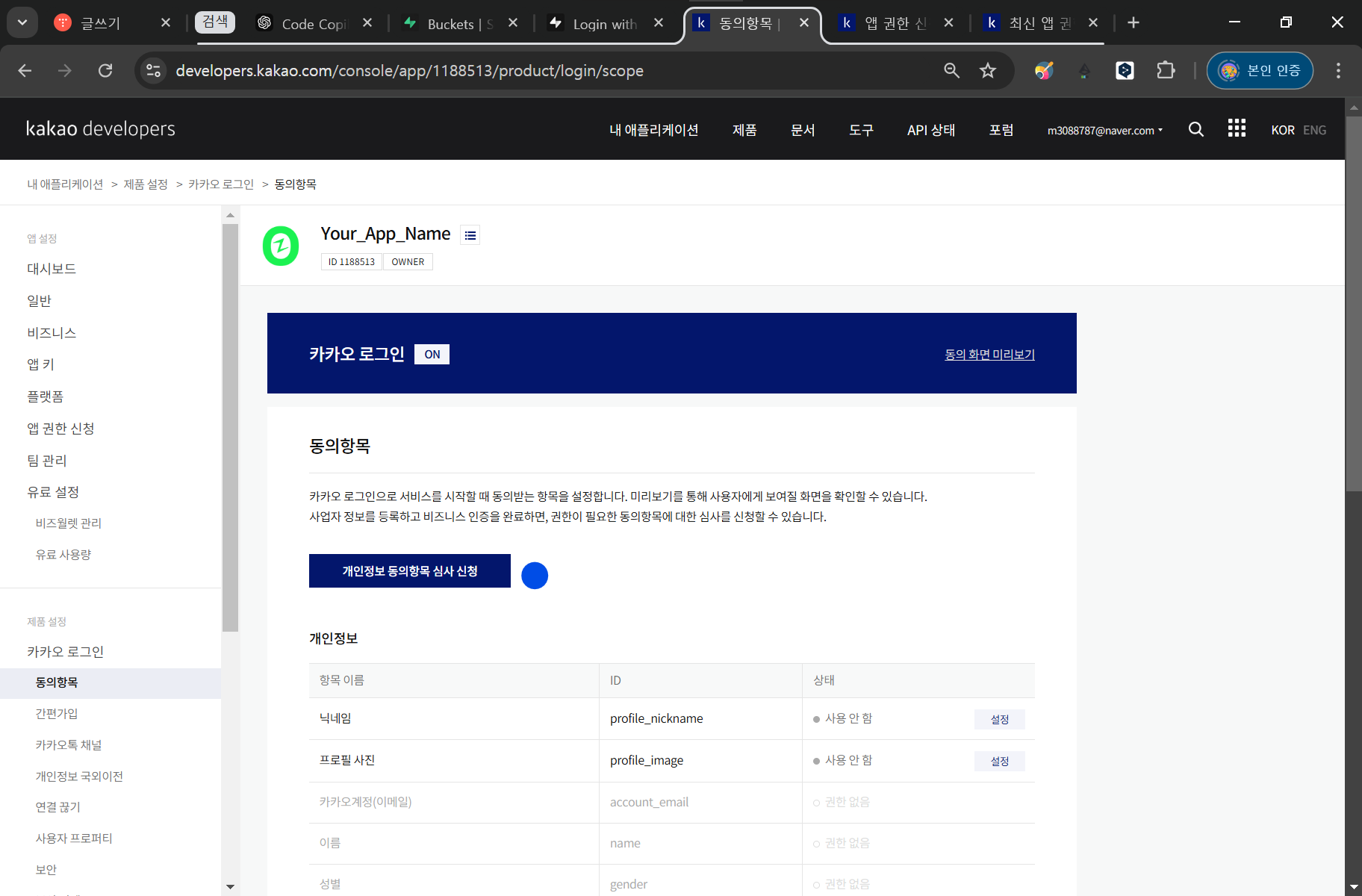Bookmark this page with the star icon
The height and width of the screenshot is (896, 1362).
click(988, 70)
